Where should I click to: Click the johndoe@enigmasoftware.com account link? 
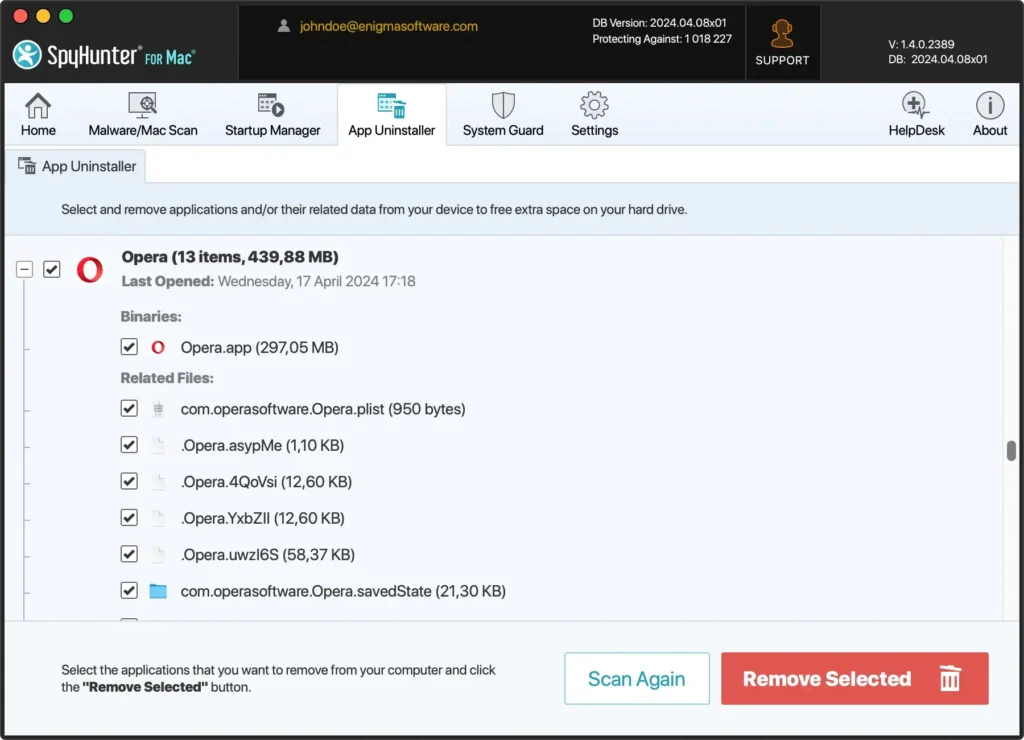click(x=389, y=26)
